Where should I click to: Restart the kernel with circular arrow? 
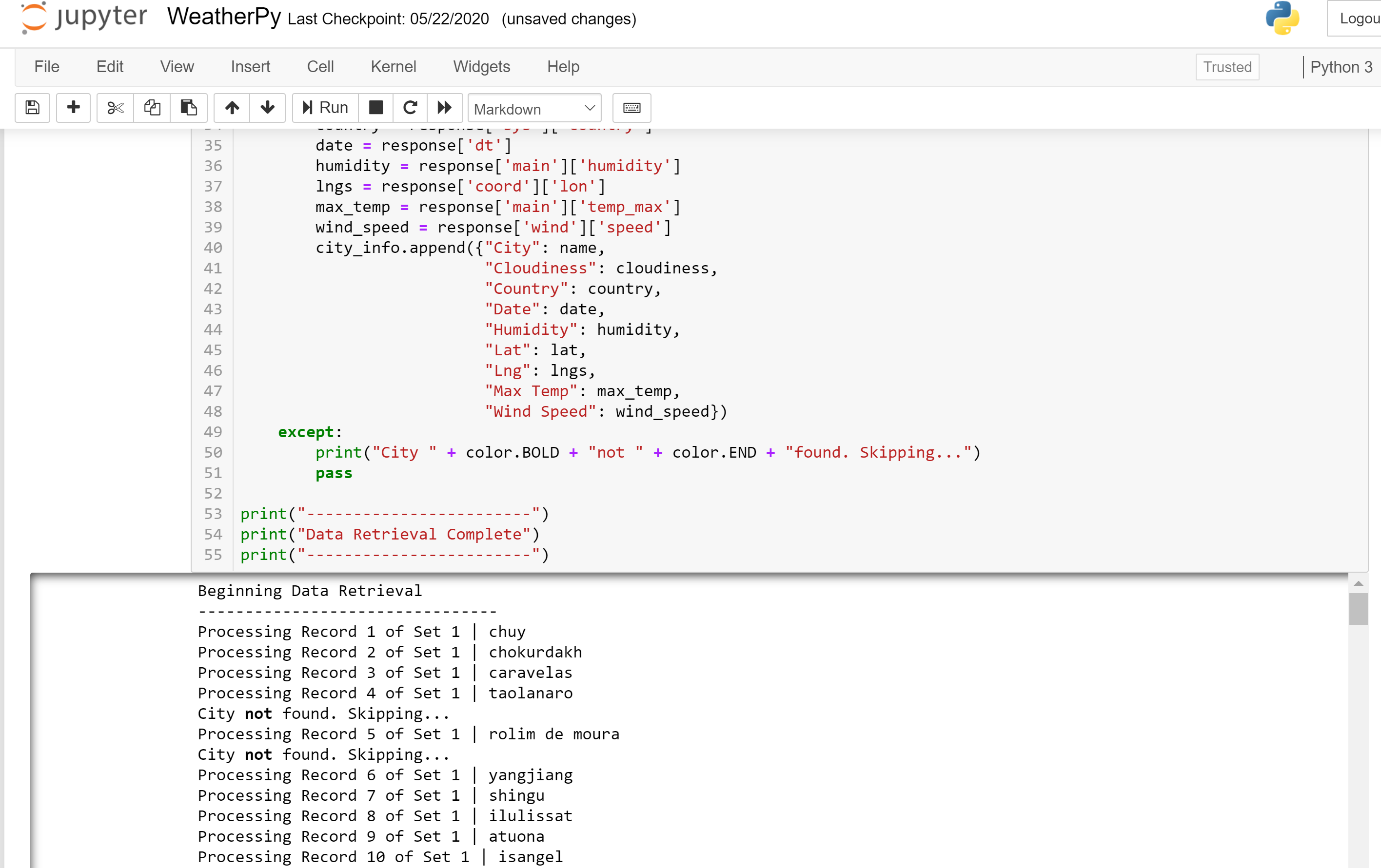(410, 108)
